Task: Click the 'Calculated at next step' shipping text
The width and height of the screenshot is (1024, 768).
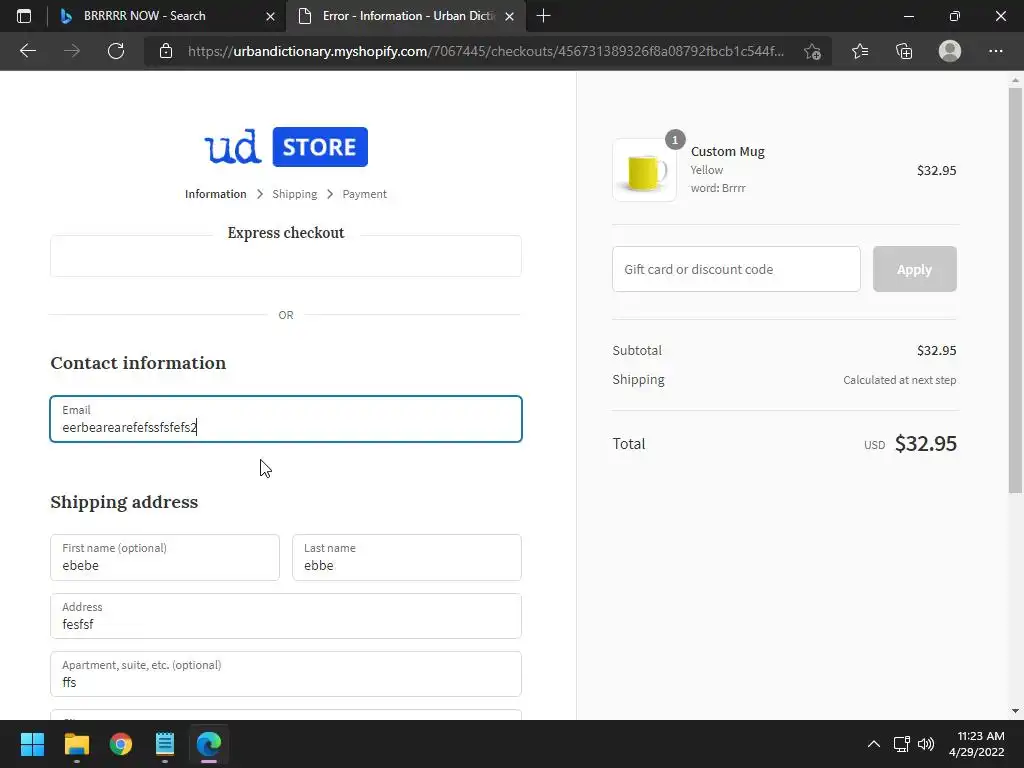Action: (x=899, y=380)
